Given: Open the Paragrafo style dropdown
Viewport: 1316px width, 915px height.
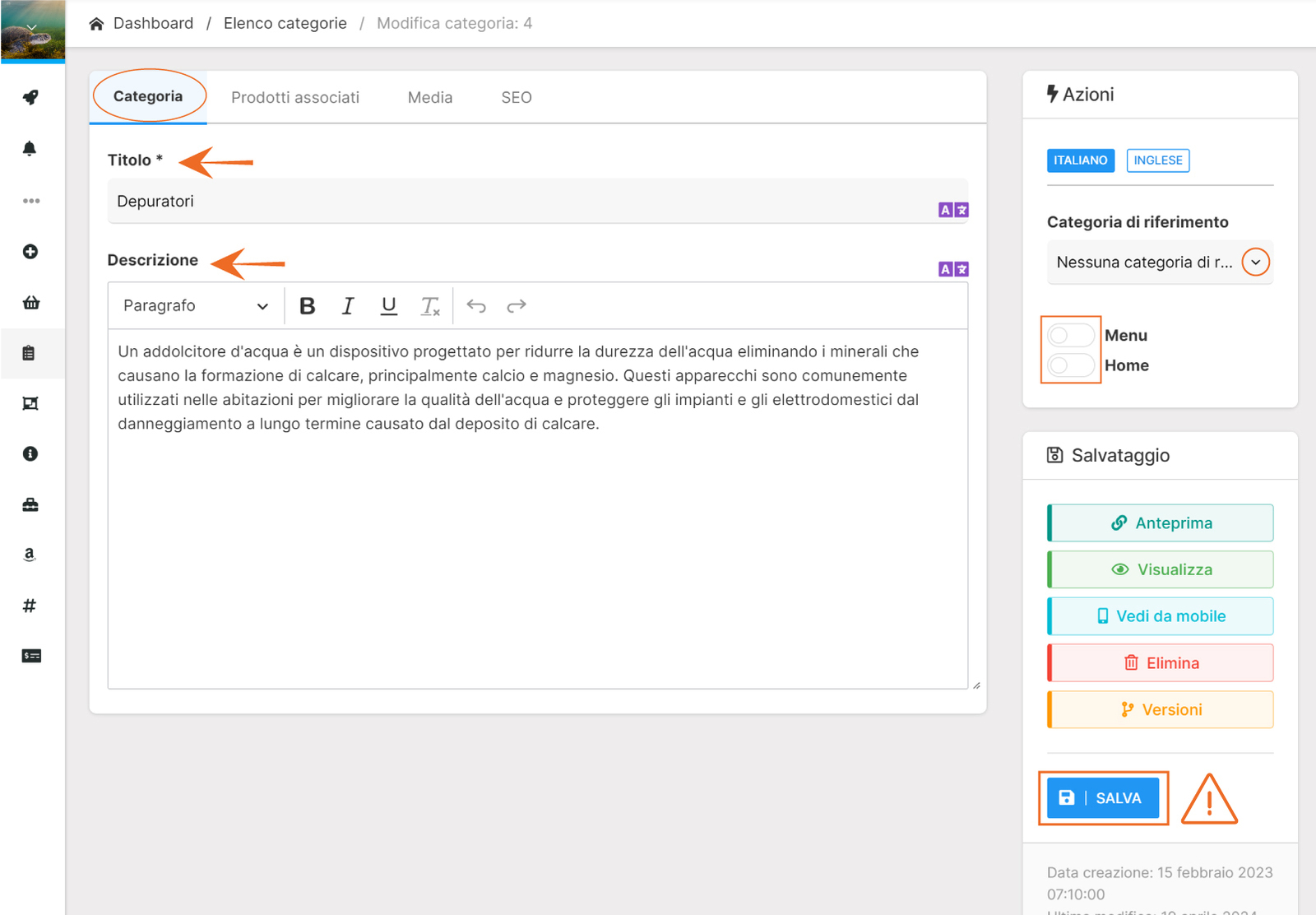Looking at the screenshot, I should click(196, 306).
